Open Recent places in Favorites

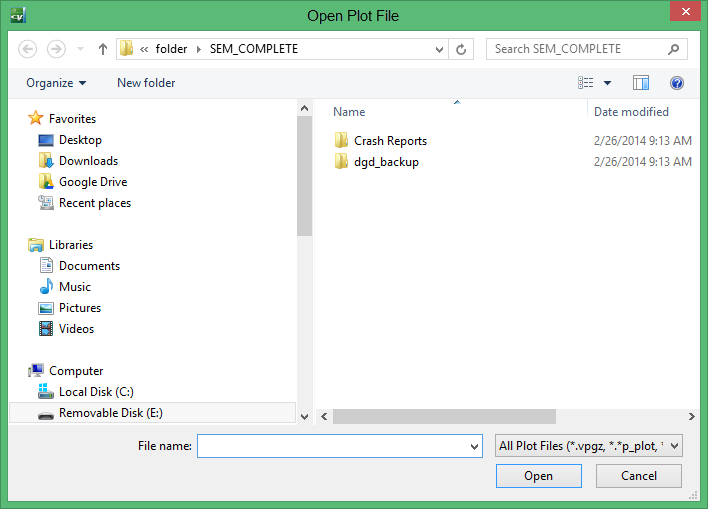[x=95, y=203]
